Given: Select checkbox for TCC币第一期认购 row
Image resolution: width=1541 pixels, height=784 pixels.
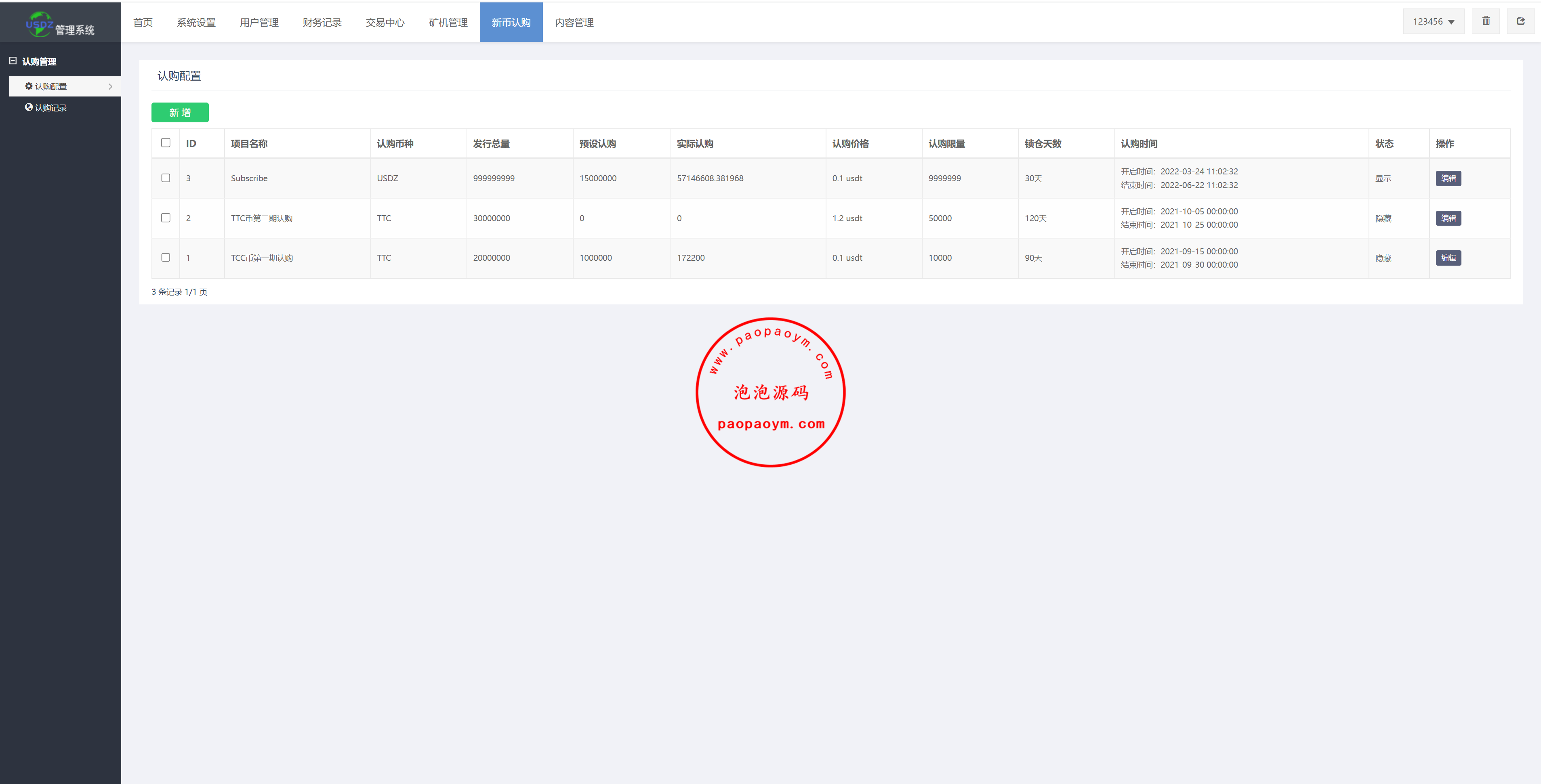Looking at the screenshot, I should 166,258.
